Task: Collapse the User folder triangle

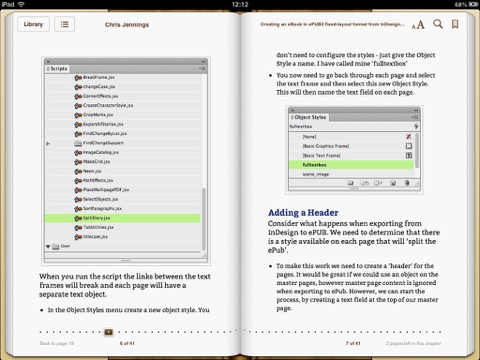Action: 48,247
